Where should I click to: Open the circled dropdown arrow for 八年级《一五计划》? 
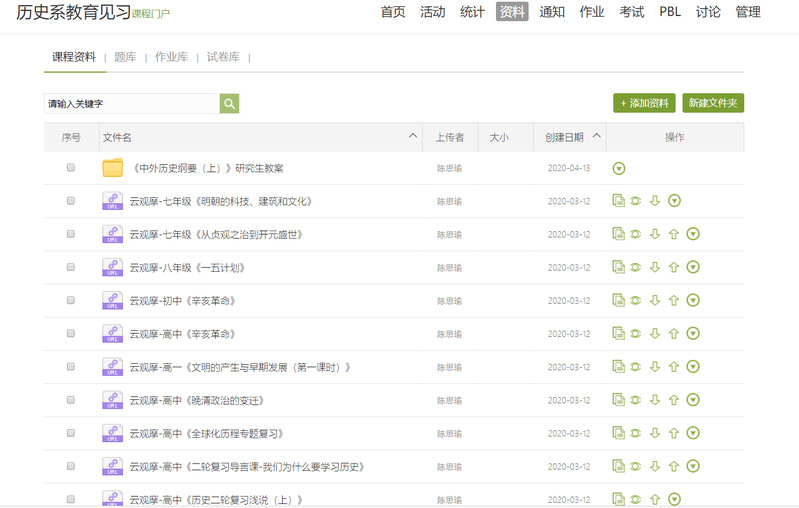point(693,268)
